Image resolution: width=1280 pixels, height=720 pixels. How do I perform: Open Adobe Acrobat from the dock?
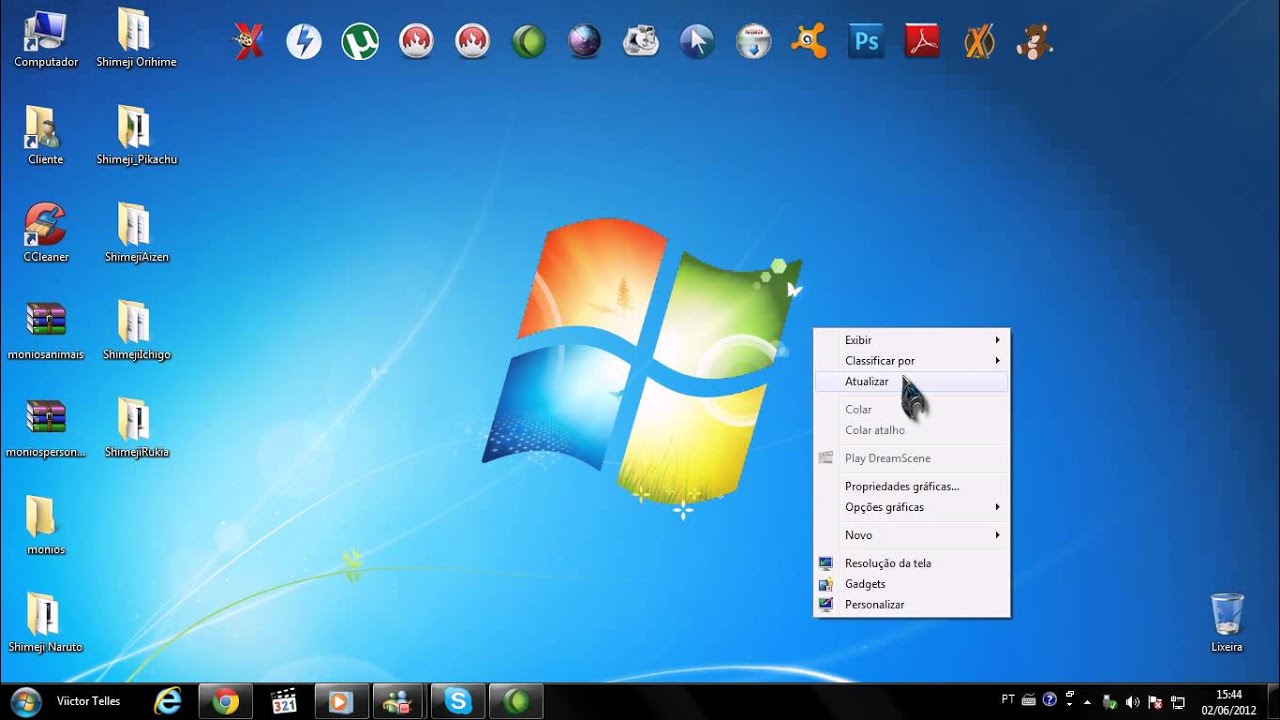click(x=922, y=41)
